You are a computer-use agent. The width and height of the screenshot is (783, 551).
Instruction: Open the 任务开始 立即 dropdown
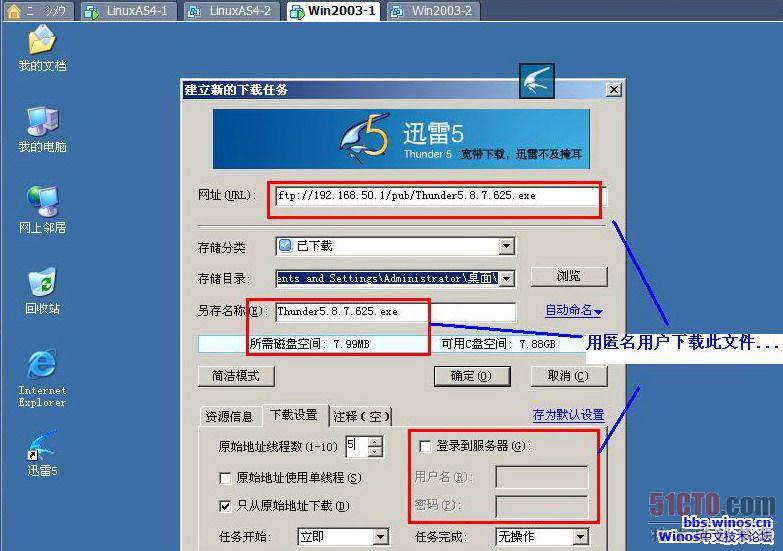[x=380, y=537]
